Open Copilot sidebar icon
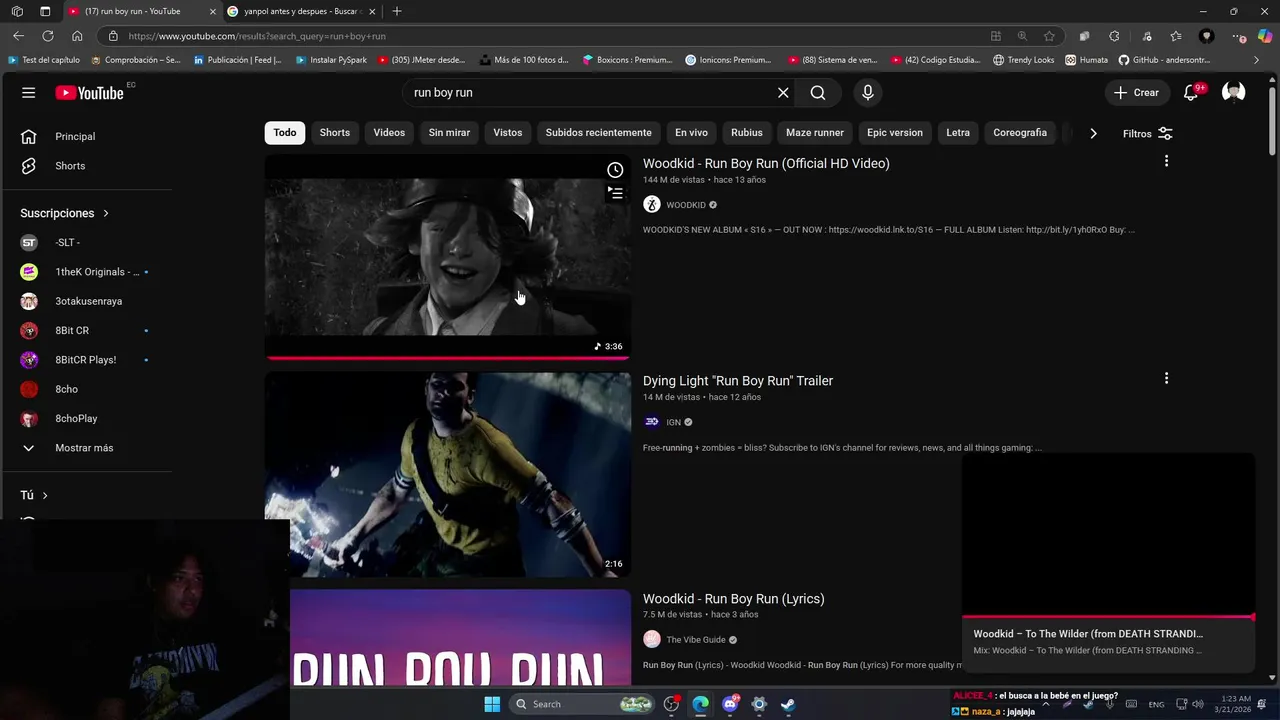The height and width of the screenshot is (720, 1280). (x=1265, y=36)
